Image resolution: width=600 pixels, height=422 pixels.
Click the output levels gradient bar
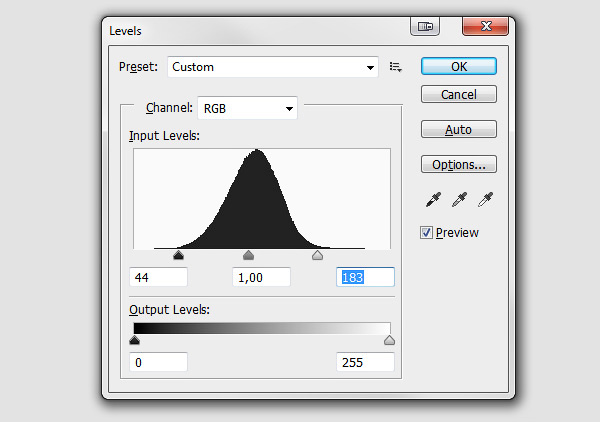262,328
